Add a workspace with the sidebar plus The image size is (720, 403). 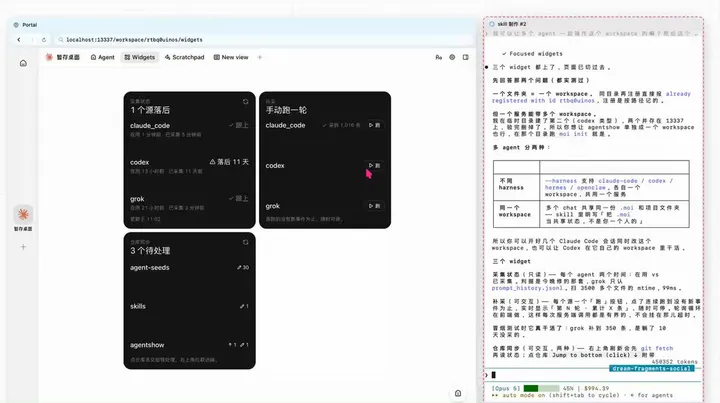(x=23, y=247)
